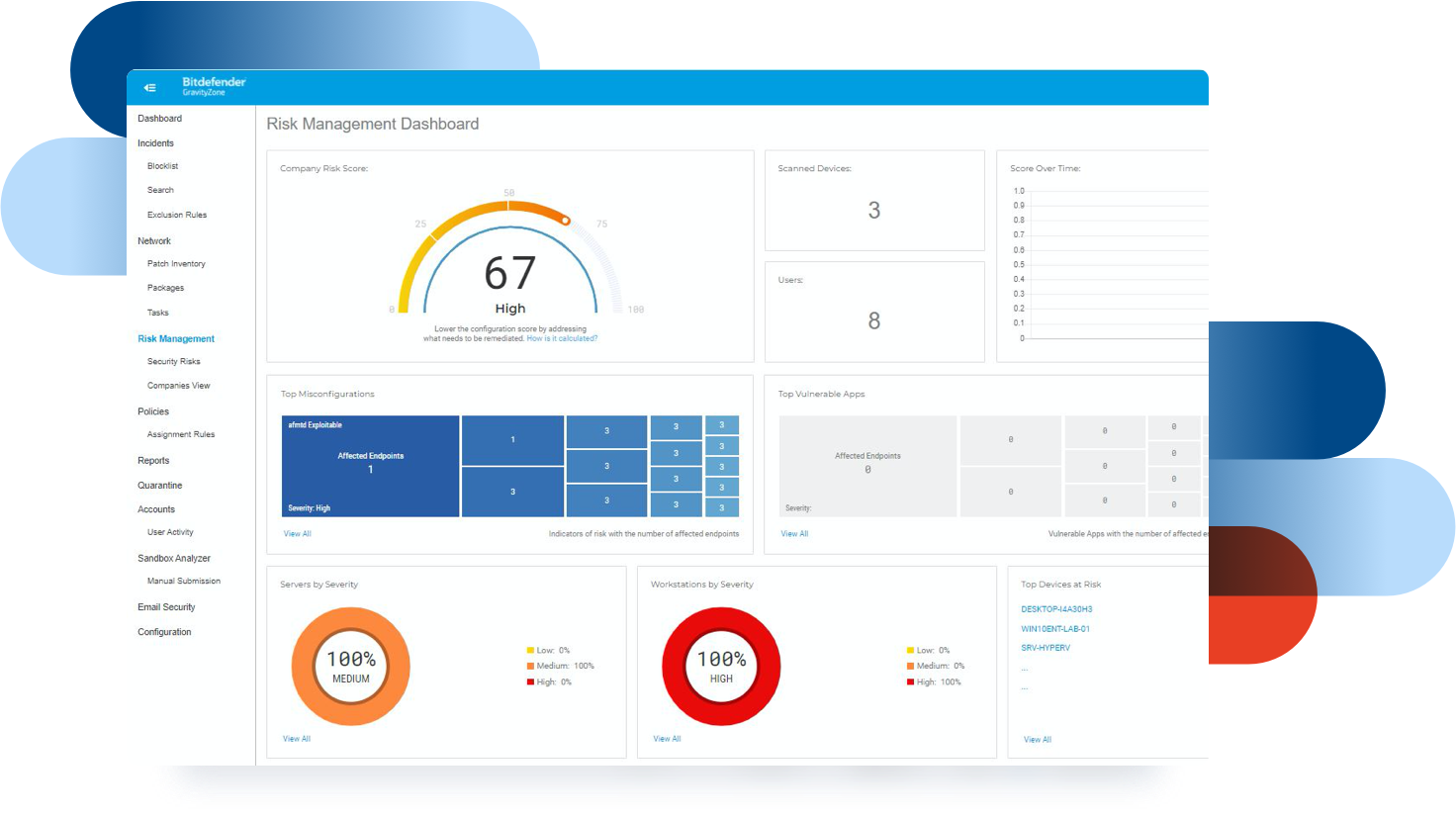Open the Dashboard menu item
The image size is (1456, 817).
click(x=159, y=119)
